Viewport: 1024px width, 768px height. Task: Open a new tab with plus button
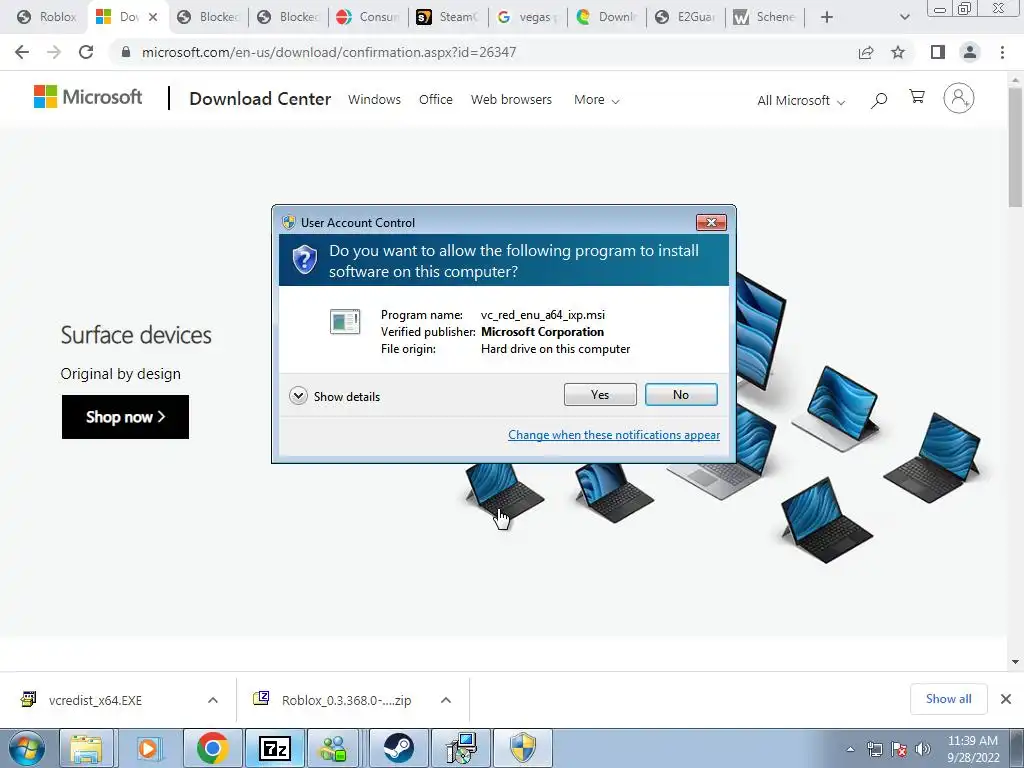[x=827, y=17]
